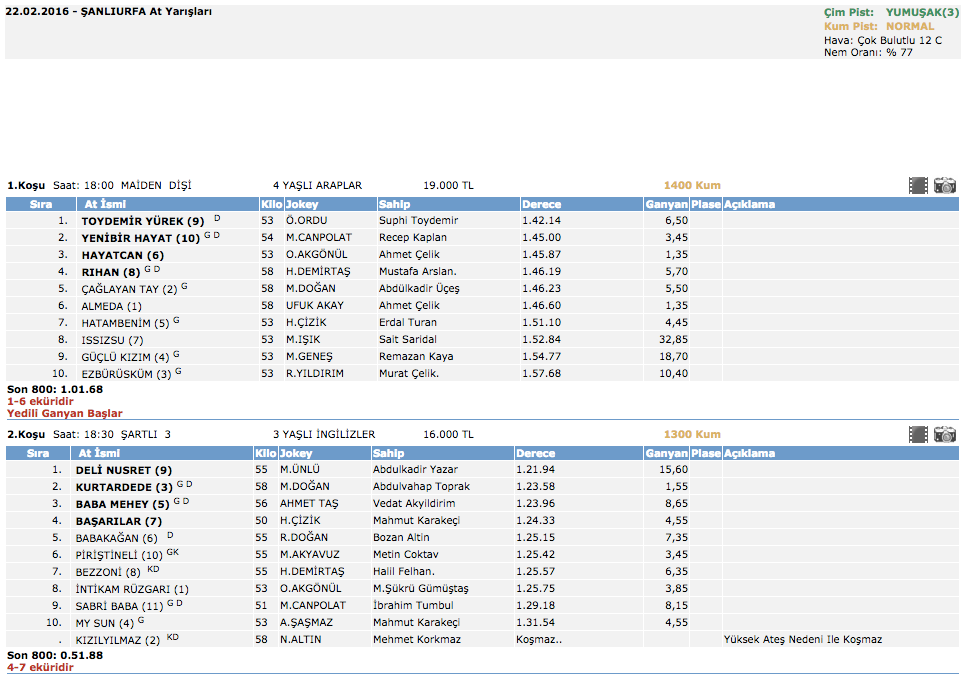Click horse YENİBİR HAYAT link

pos(140,238)
